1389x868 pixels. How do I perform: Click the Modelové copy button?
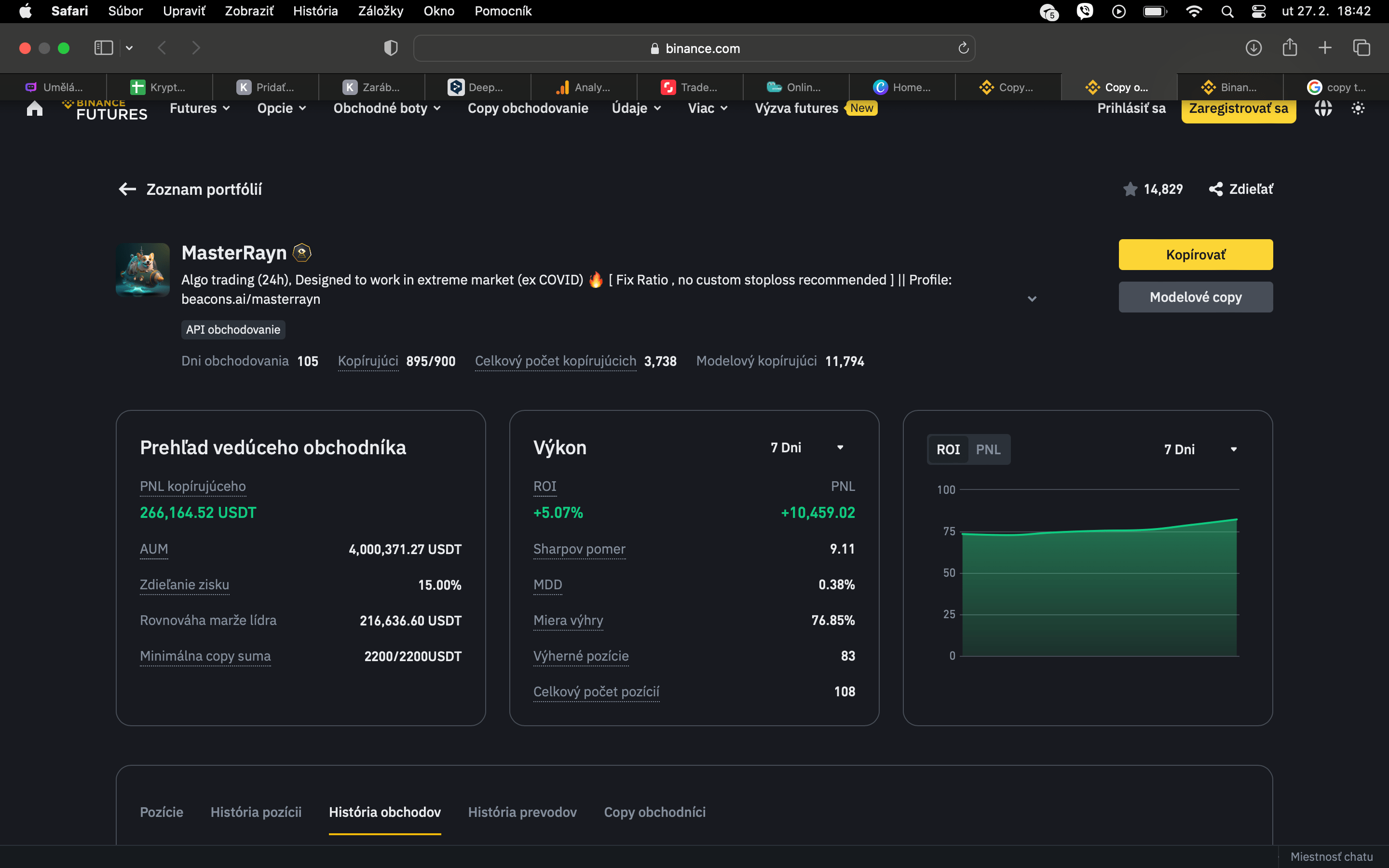click(1195, 297)
